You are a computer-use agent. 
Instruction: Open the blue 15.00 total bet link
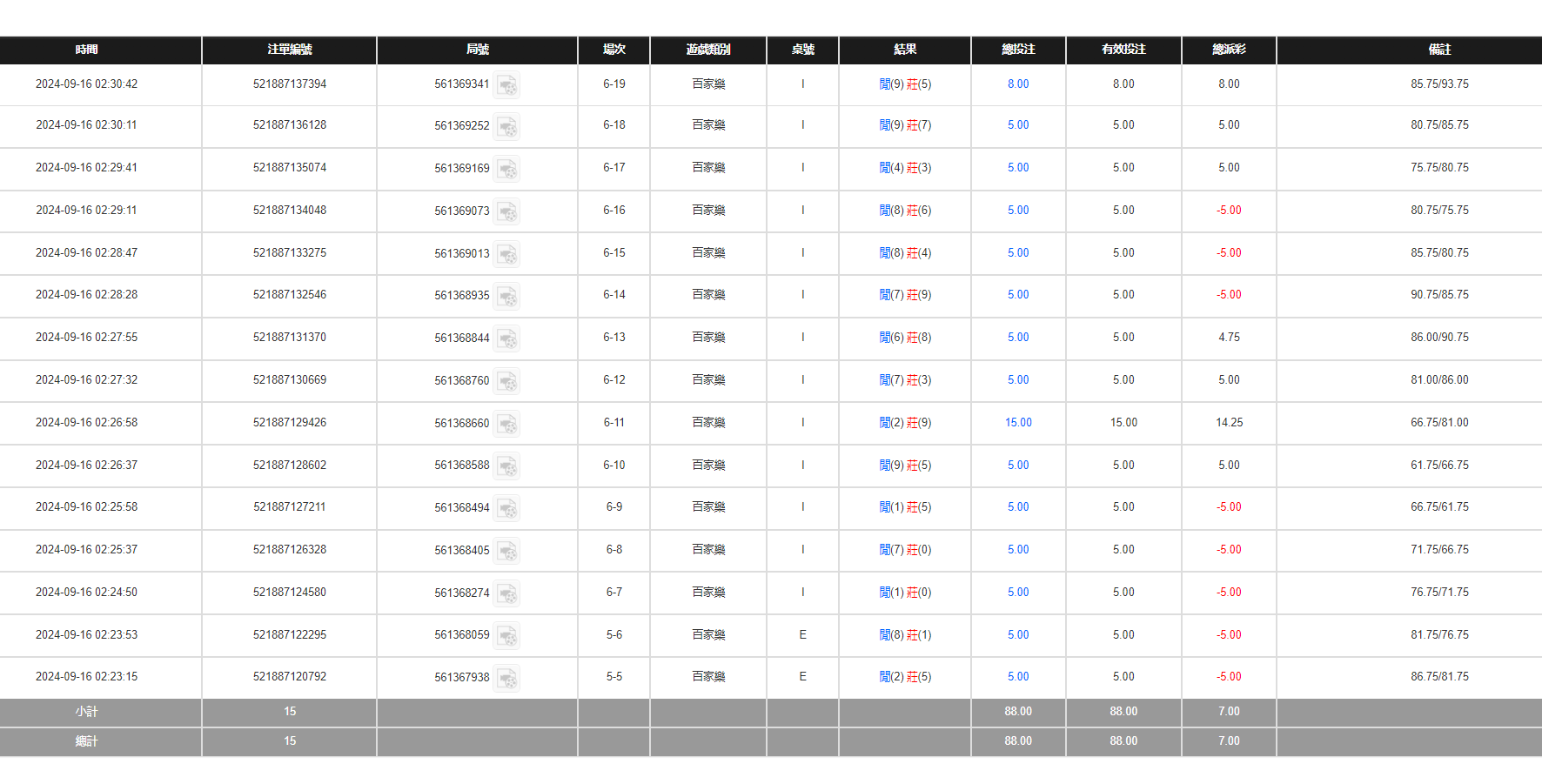point(1018,423)
